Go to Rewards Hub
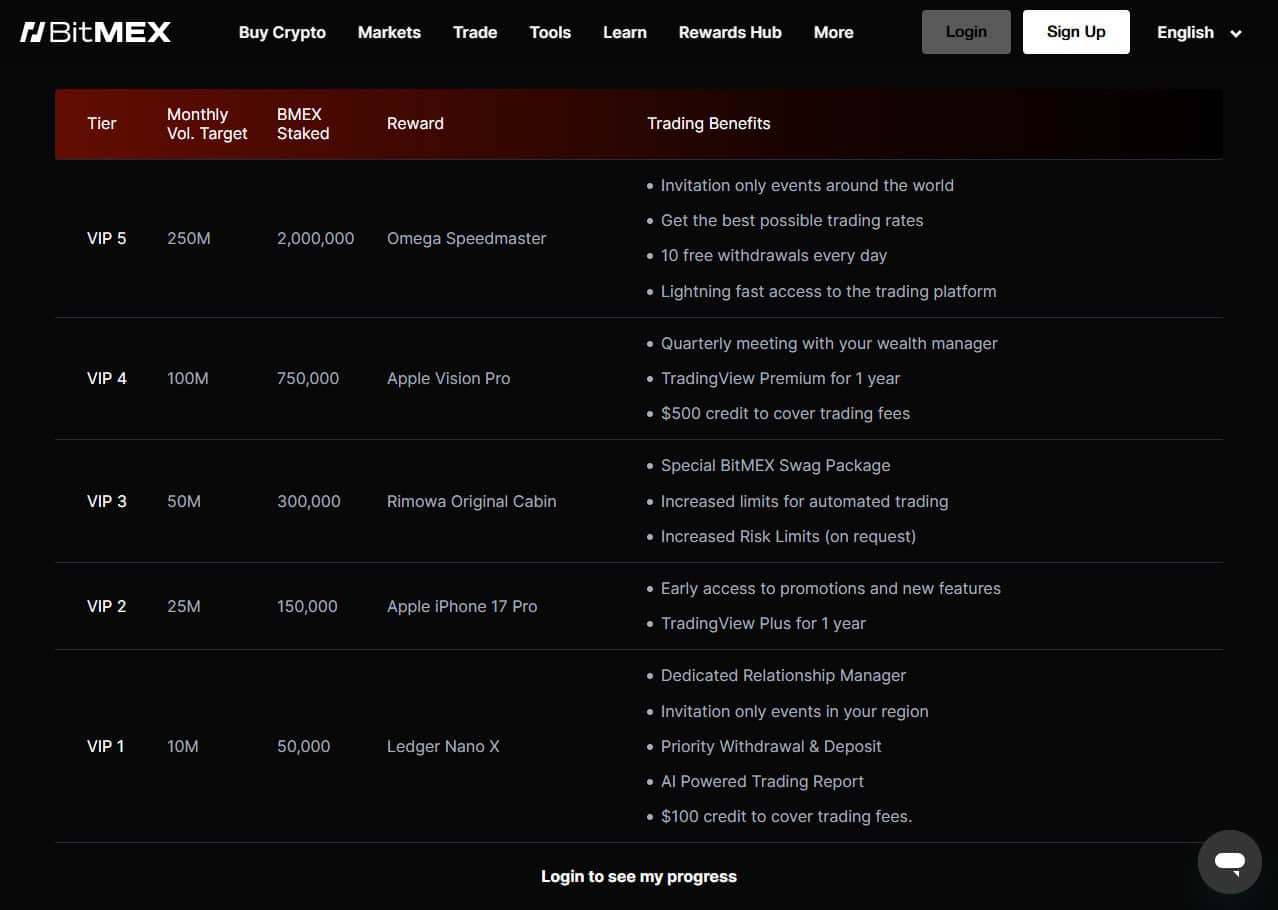1278x910 pixels. tap(730, 32)
